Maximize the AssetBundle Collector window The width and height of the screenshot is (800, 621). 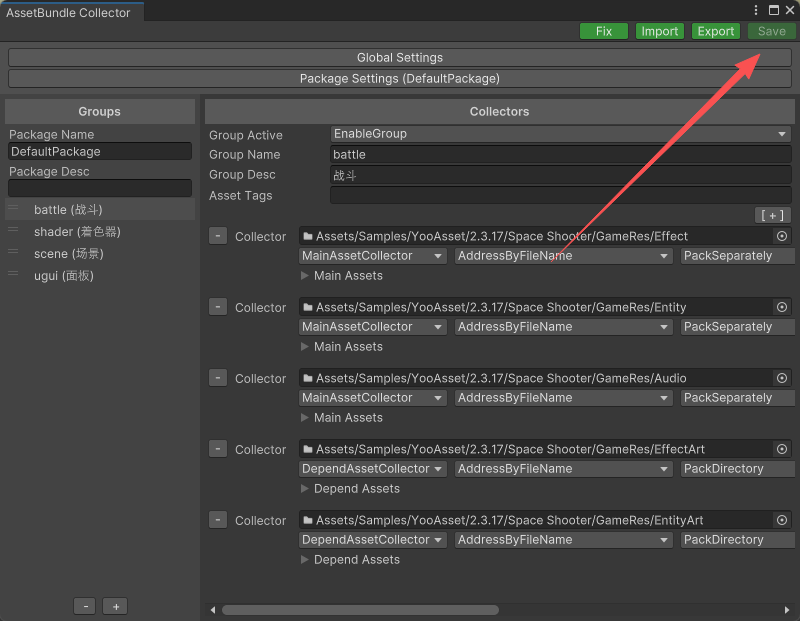(773, 10)
